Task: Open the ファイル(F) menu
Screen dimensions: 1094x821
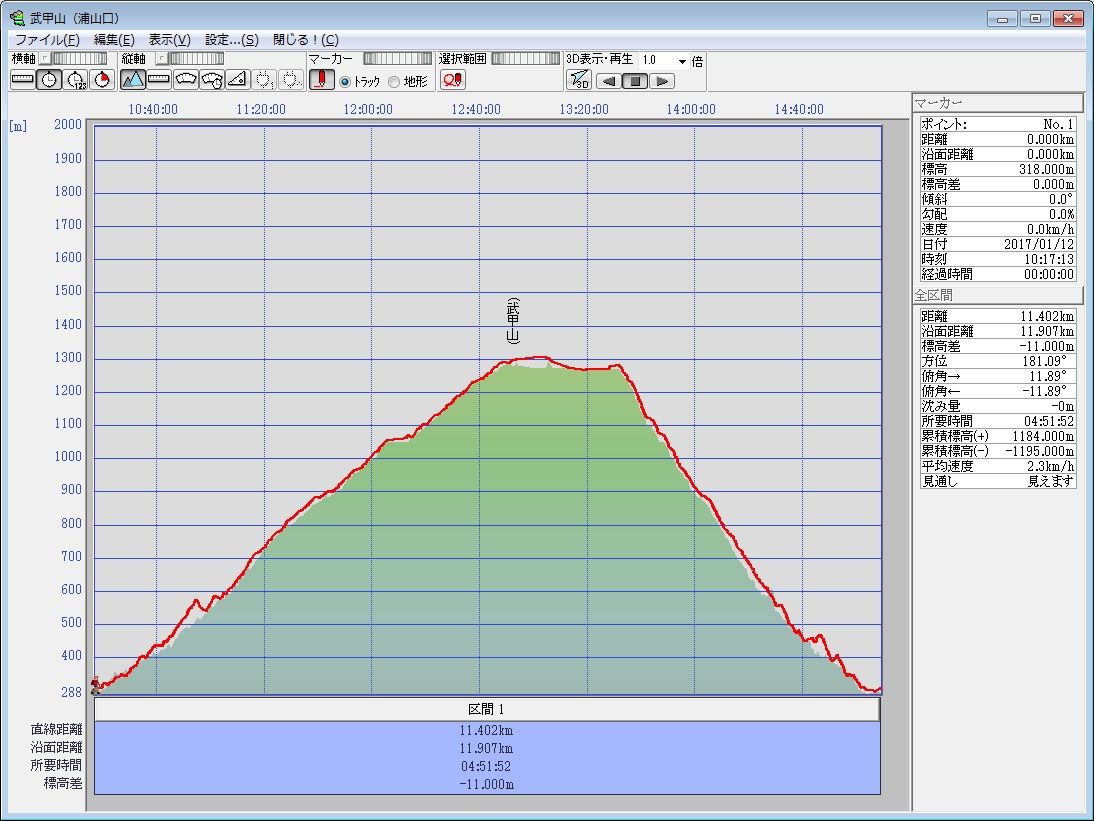Action: coord(47,40)
